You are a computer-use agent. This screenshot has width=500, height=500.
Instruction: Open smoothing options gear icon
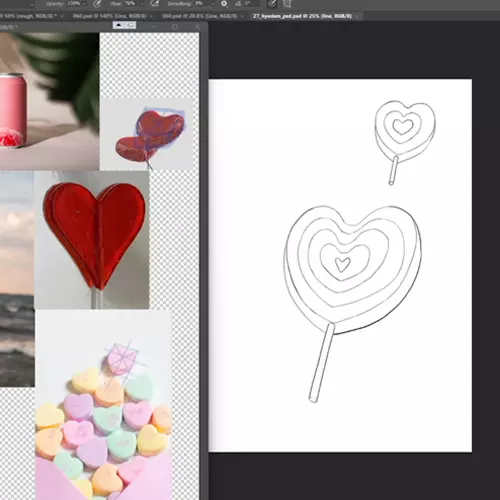(x=224, y=4)
